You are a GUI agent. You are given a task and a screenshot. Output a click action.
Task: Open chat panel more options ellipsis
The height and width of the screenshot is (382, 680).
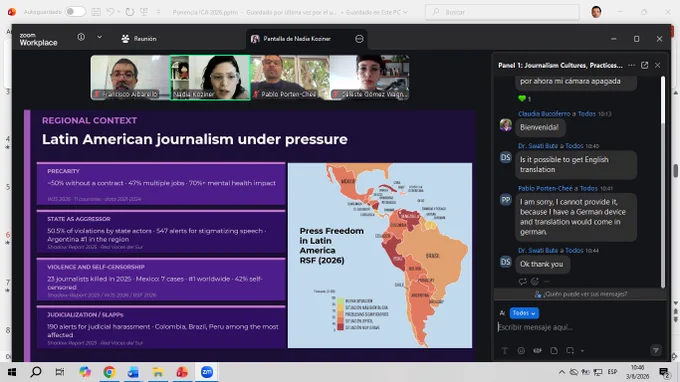(631, 65)
